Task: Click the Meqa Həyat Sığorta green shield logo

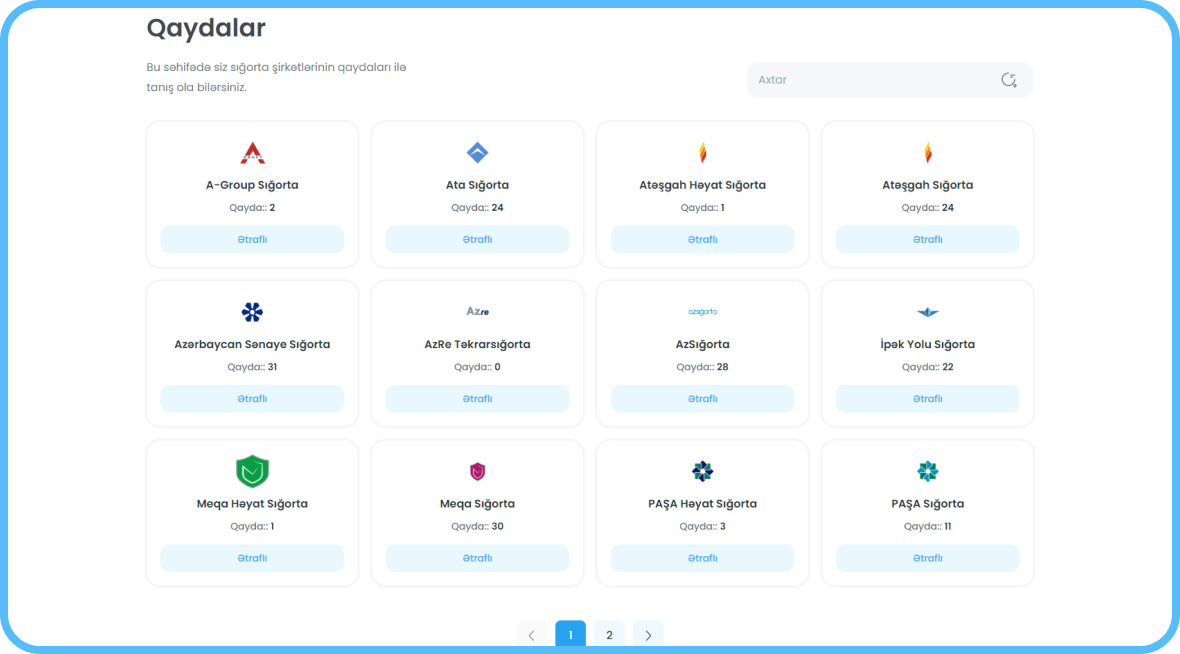Action: point(252,471)
